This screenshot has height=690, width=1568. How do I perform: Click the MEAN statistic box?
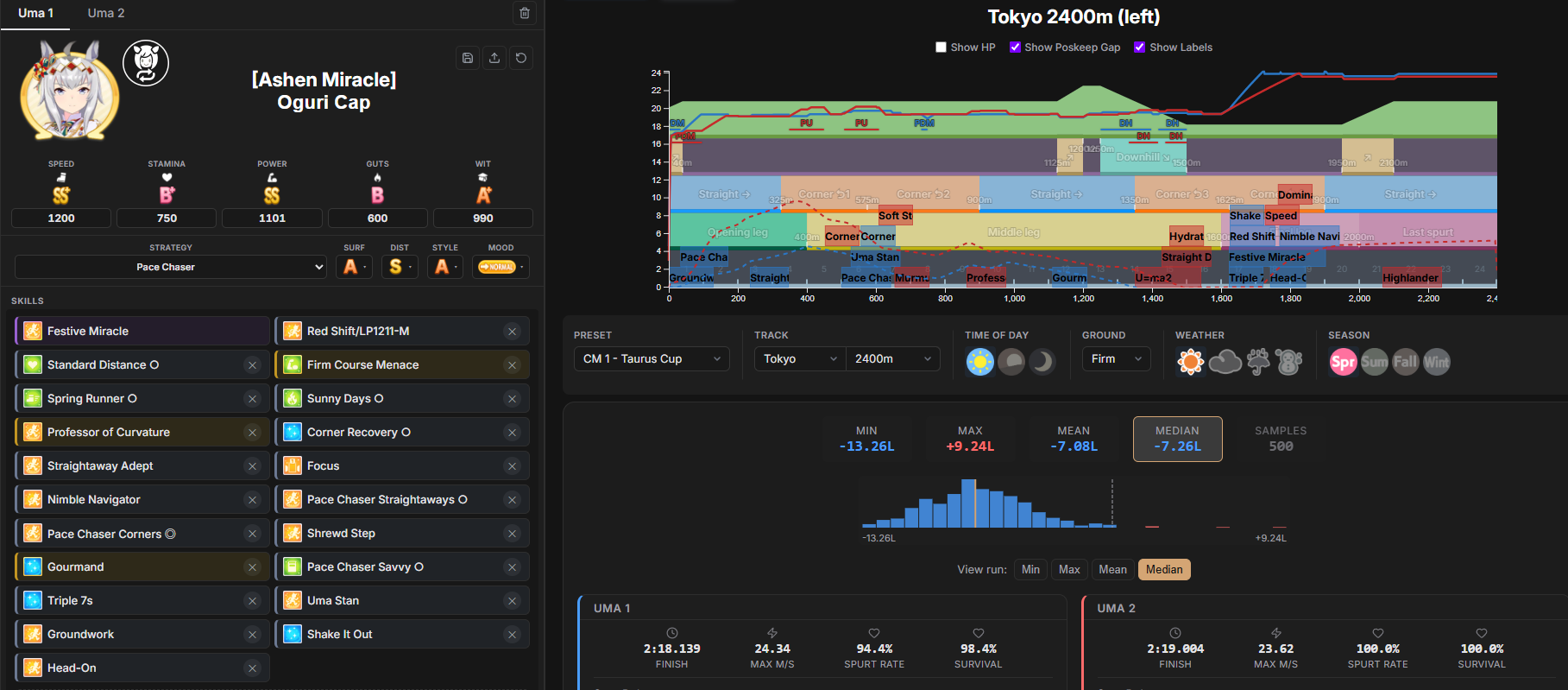tap(1074, 439)
